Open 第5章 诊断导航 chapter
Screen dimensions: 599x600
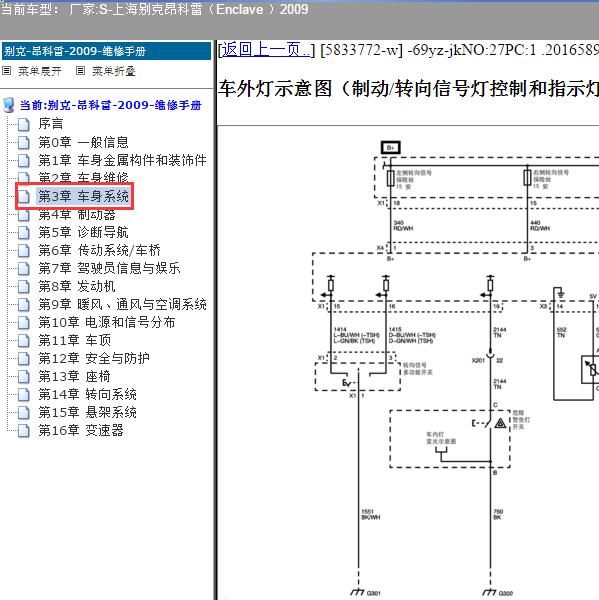(x=83, y=232)
